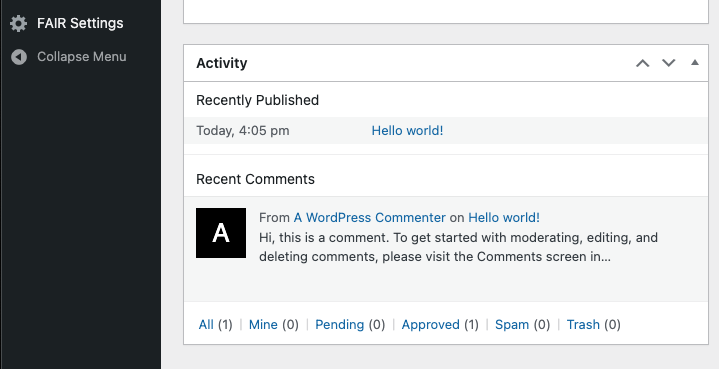Click the comment excerpt text
This screenshot has height=369, width=719.
(458, 247)
